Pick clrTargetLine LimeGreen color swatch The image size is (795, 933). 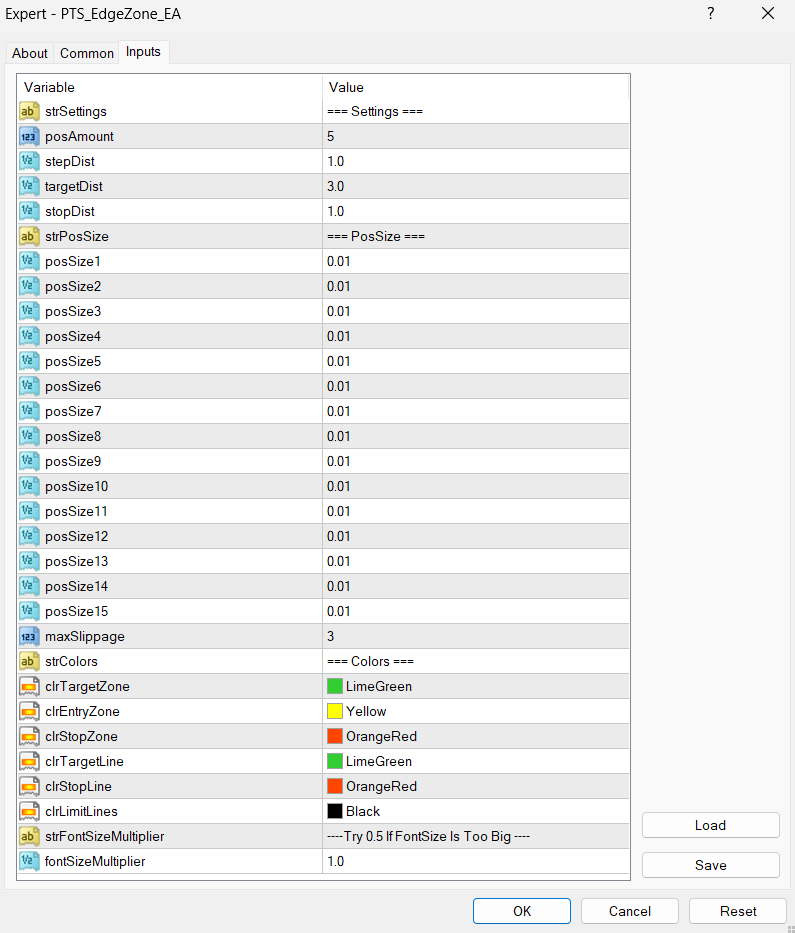pyautogui.click(x=335, y=761)
